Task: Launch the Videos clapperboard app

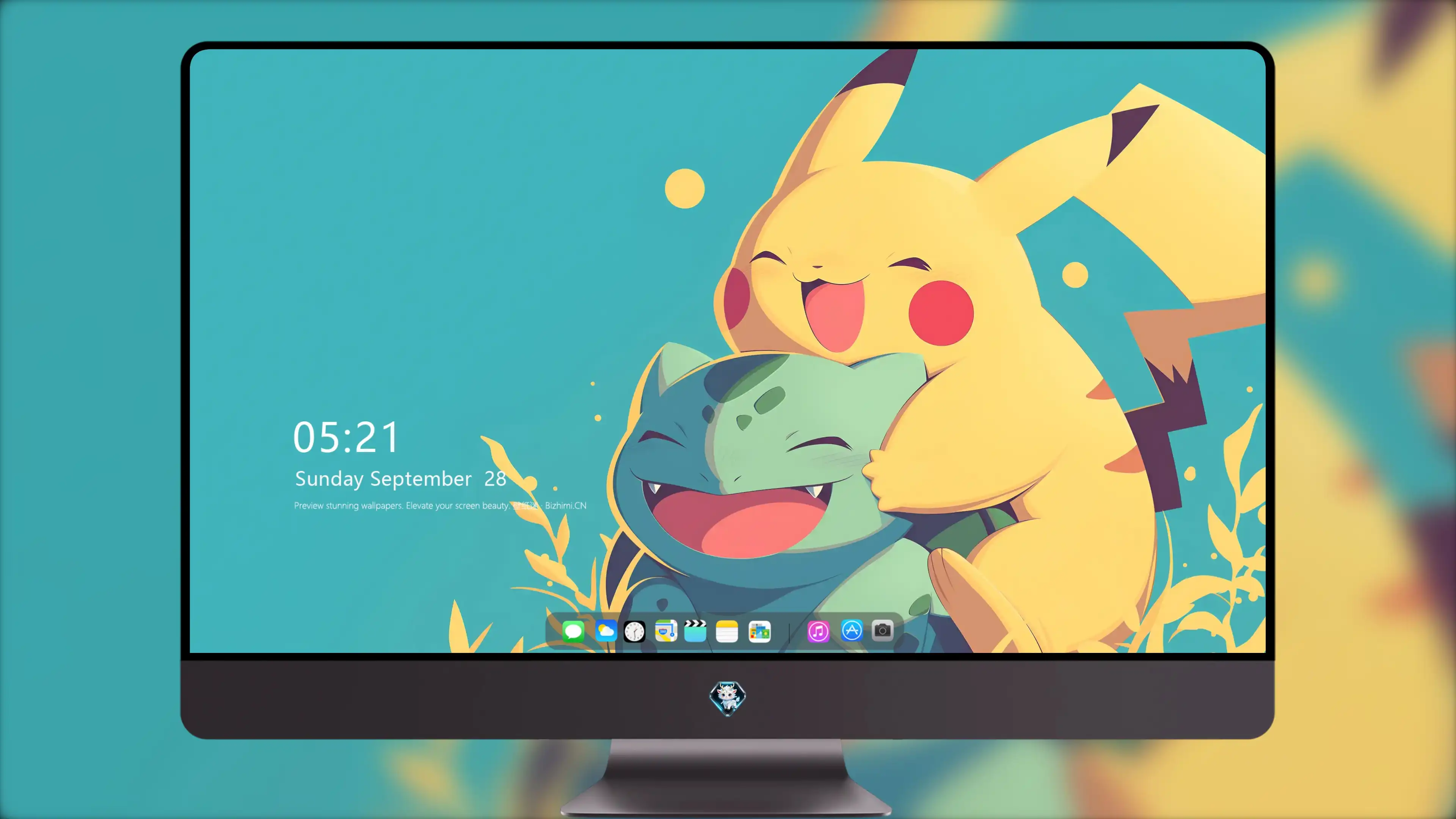Action: click(695, 631)
